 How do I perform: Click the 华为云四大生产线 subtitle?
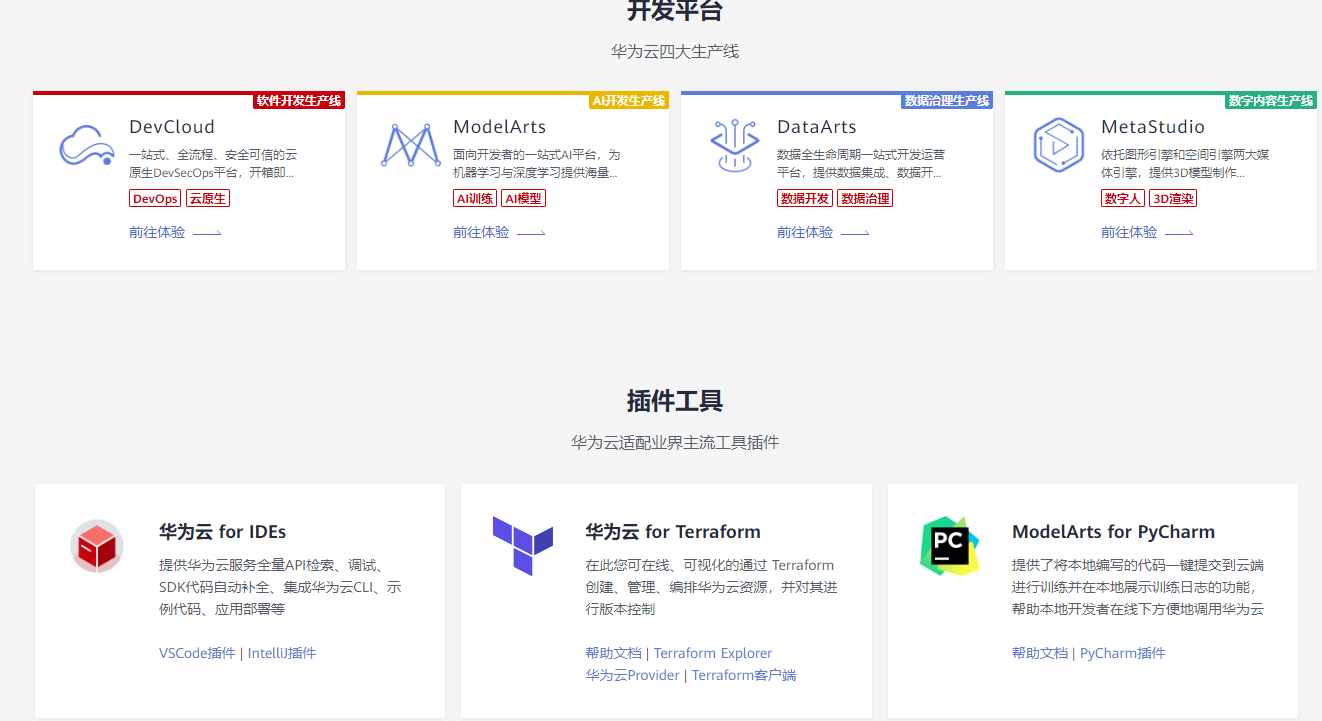675,51
